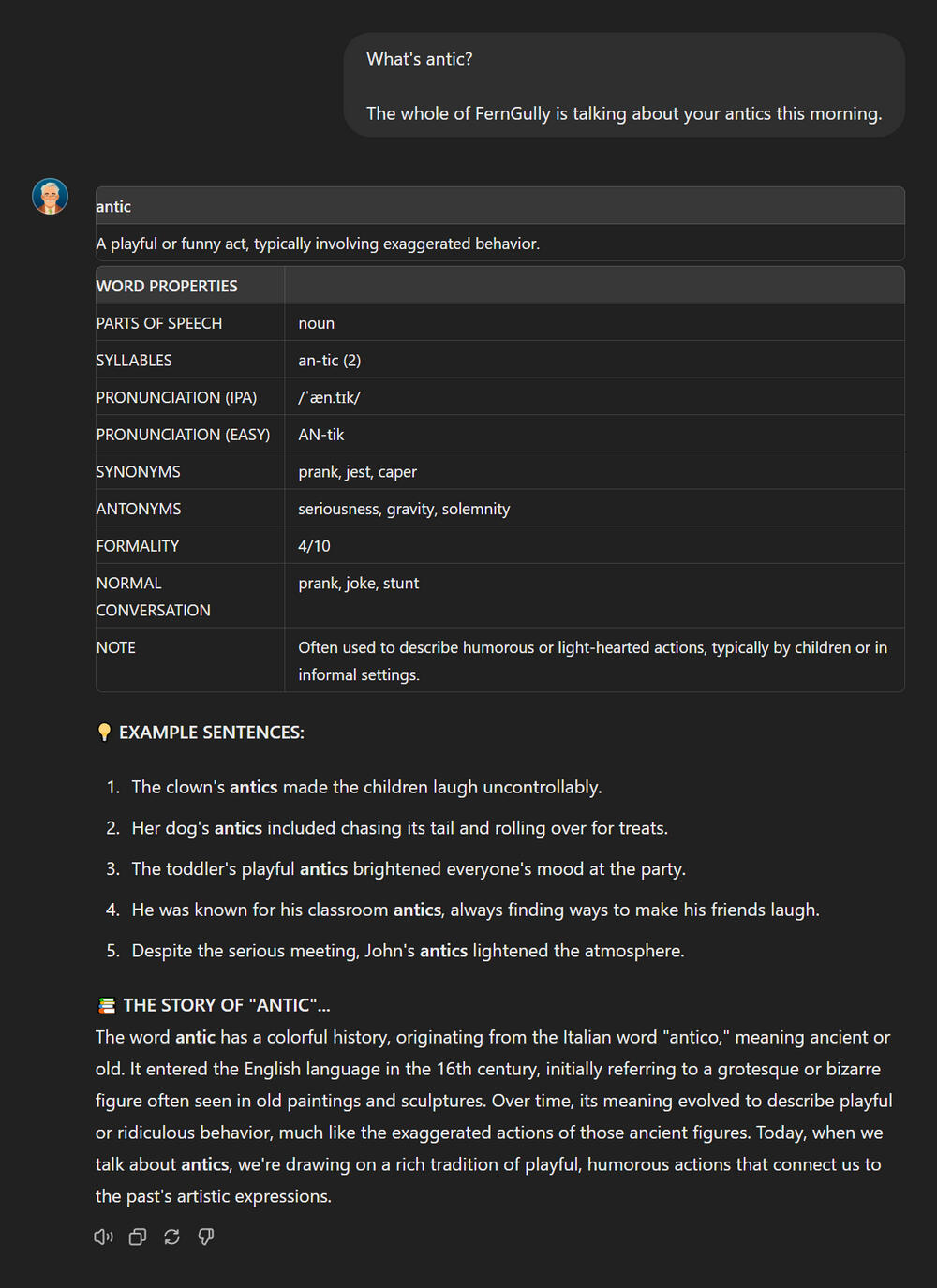Viewport: 937px width, 1288px height.
Task: Click the formality rating 4/10
Action: pyautogui.click(x=314, y=546)
